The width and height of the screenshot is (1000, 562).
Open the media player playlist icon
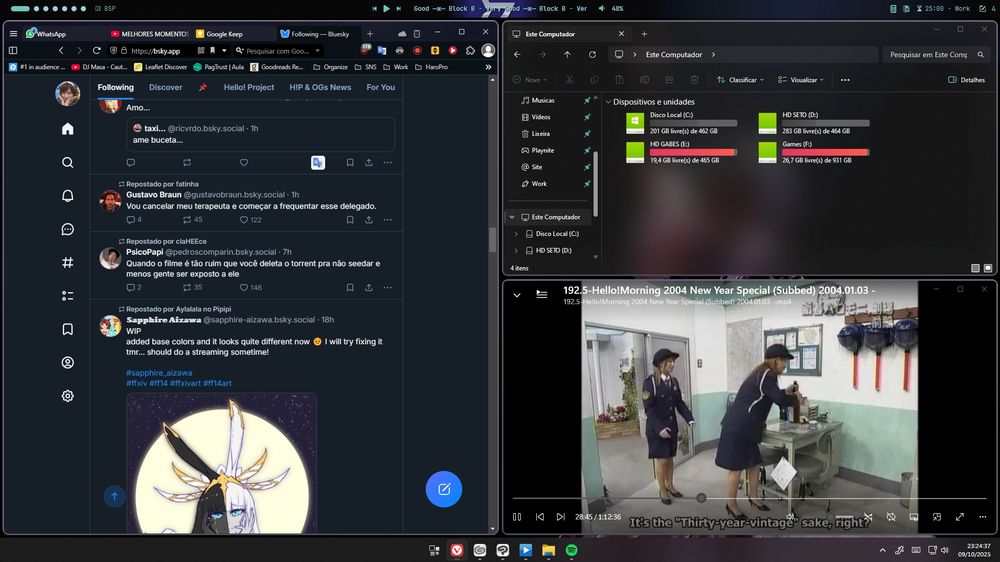tap(541, 295)
